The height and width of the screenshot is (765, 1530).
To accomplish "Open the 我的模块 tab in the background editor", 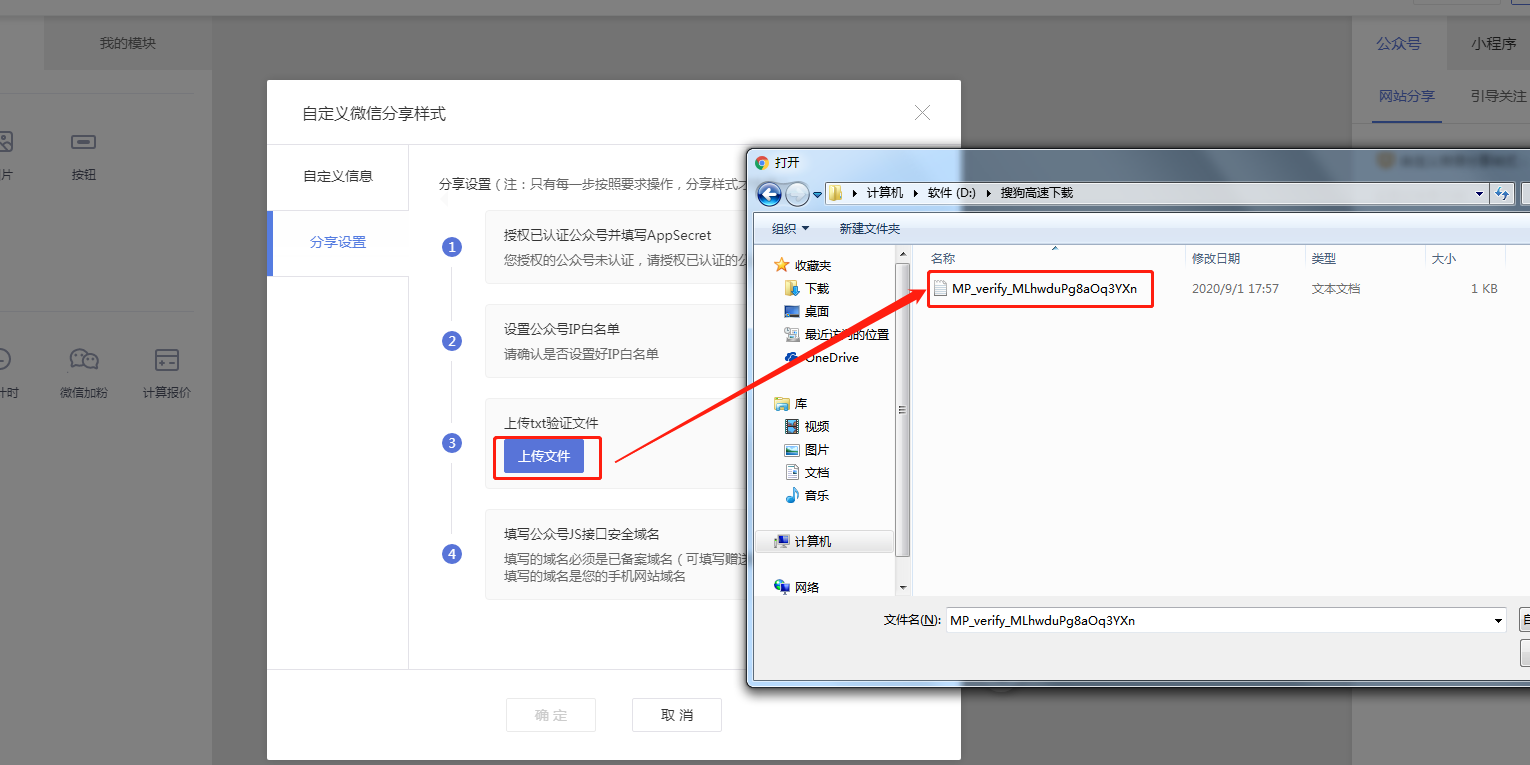I will point(128,43).
